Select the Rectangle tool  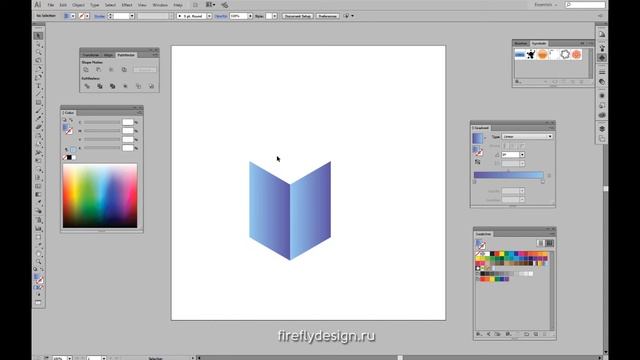[38, 102]
